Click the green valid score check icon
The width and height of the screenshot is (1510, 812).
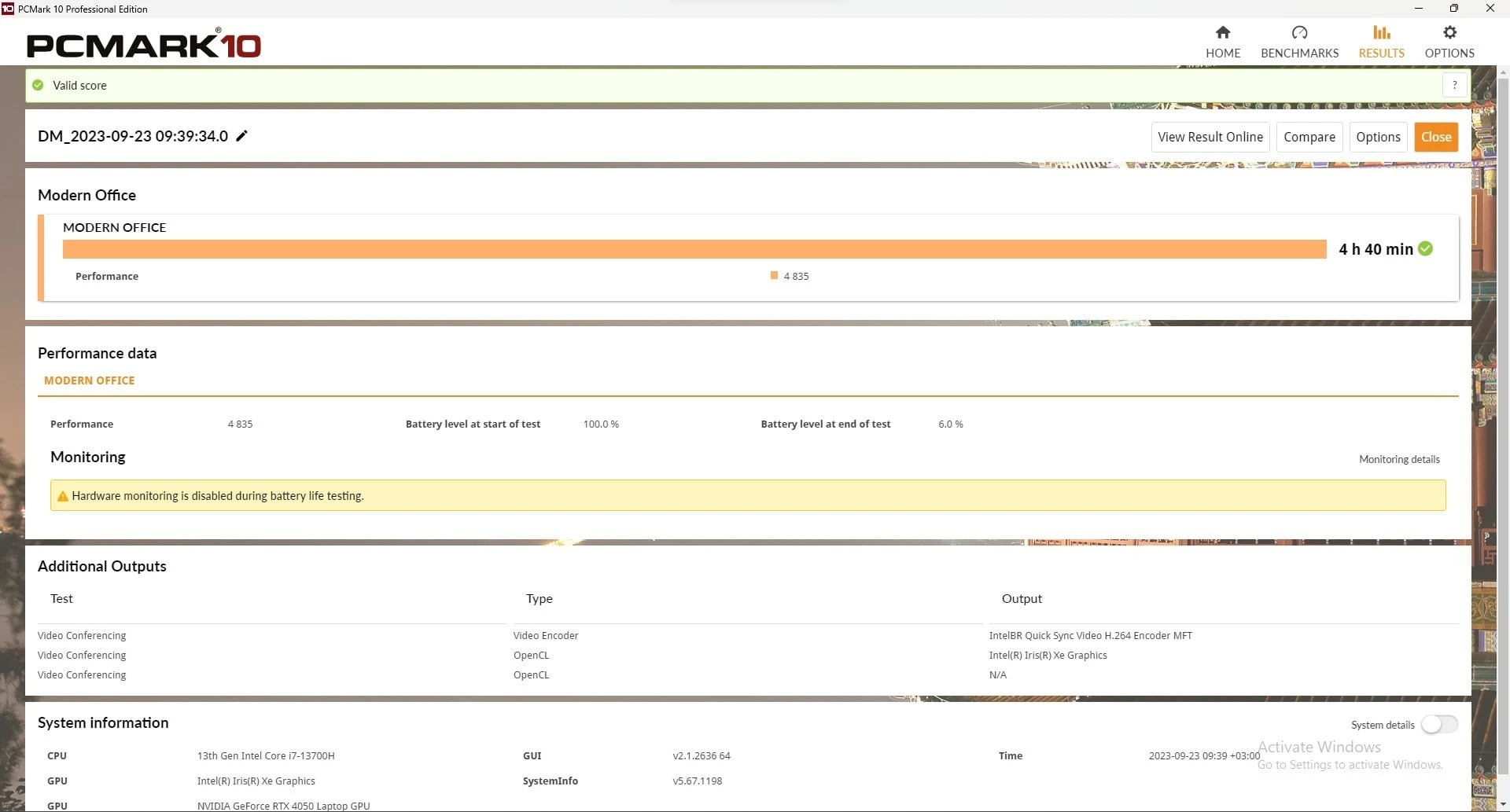(38, 85)
